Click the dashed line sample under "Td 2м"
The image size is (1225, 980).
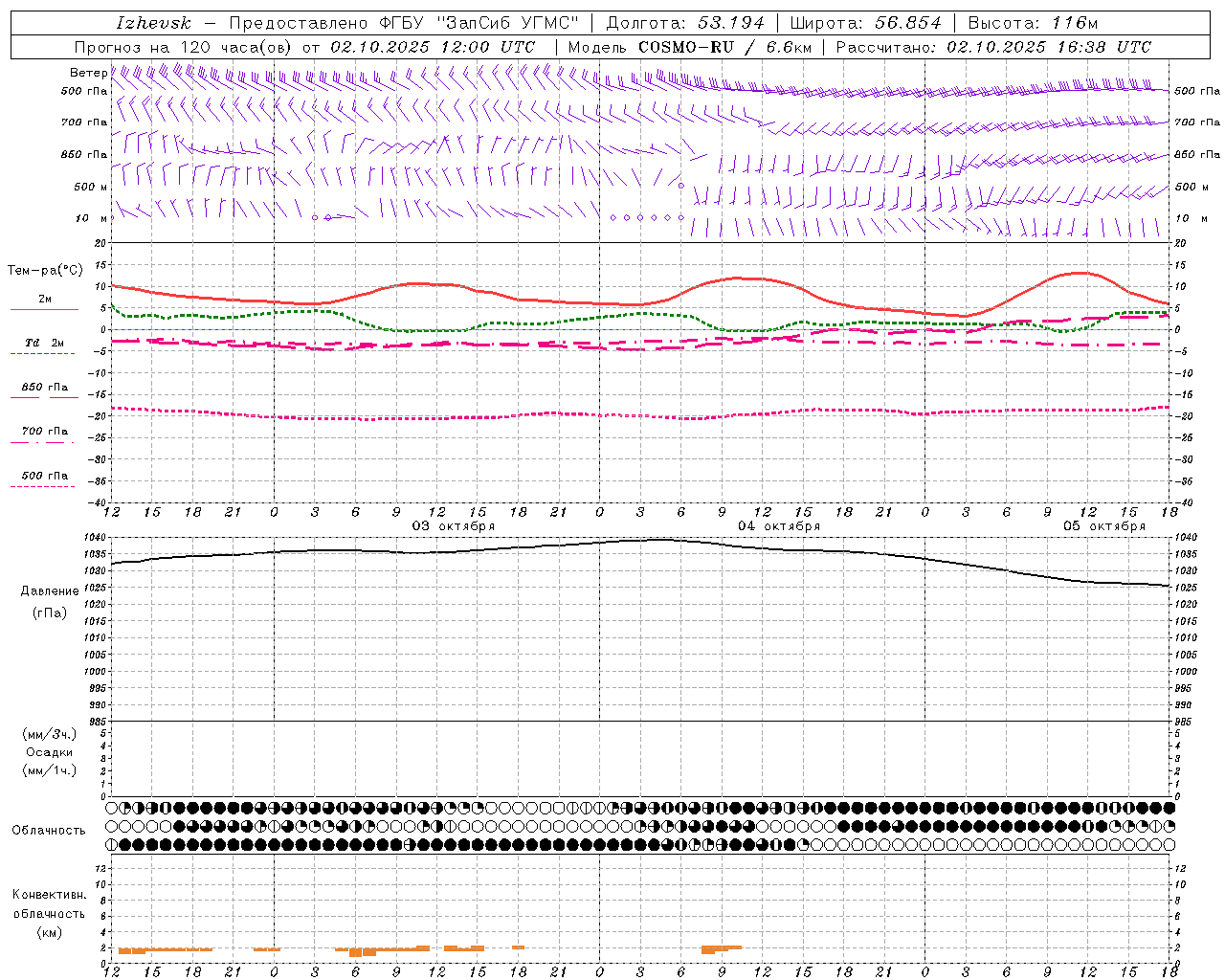[x=43, y=354]
